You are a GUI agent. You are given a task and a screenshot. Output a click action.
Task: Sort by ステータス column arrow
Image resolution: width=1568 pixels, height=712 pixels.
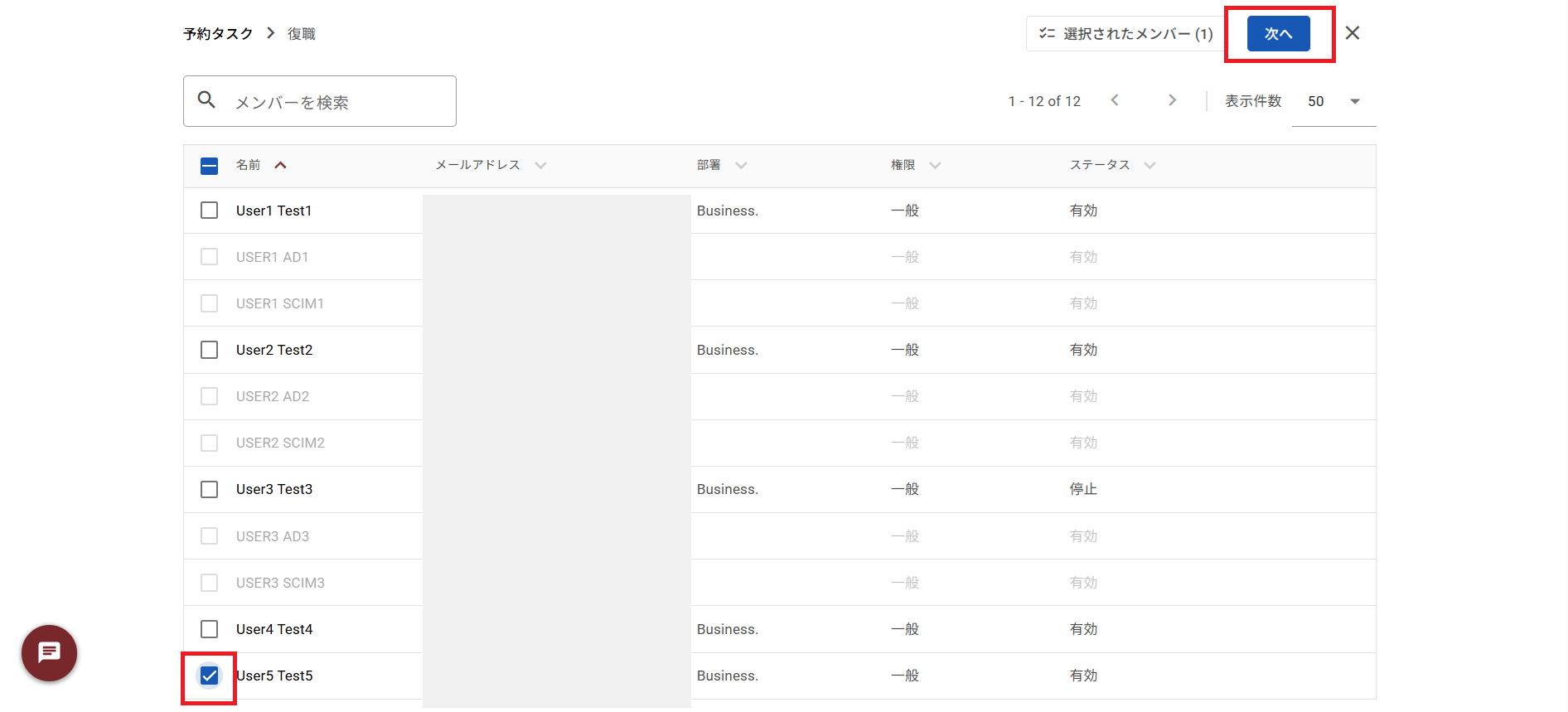click(x=1149, y=165)
